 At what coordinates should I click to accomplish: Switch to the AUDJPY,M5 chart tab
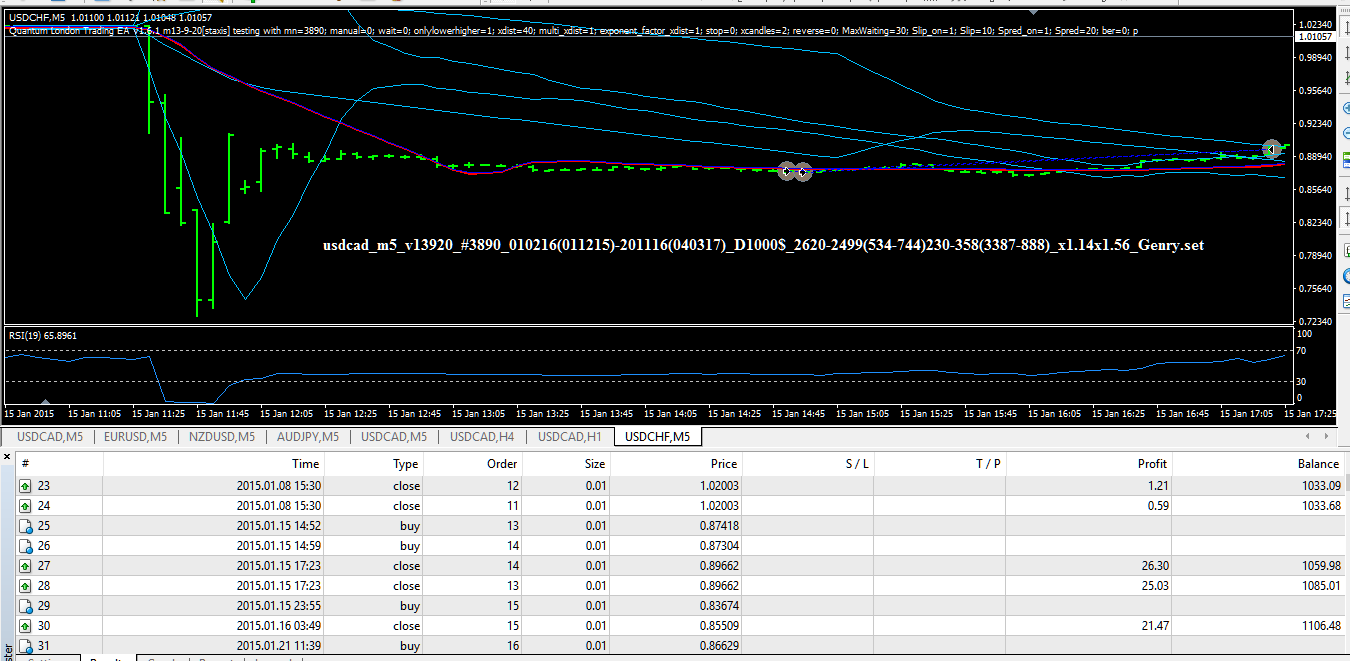307,437
